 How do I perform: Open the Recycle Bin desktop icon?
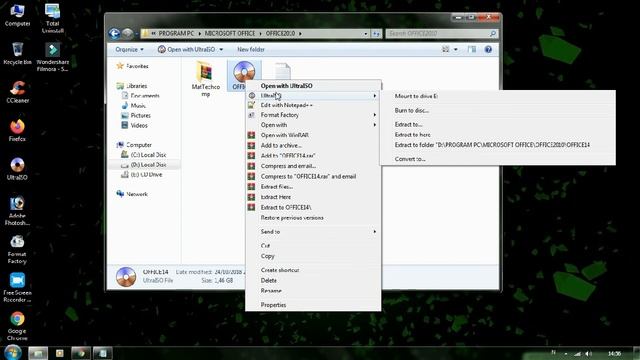point(17,53)
